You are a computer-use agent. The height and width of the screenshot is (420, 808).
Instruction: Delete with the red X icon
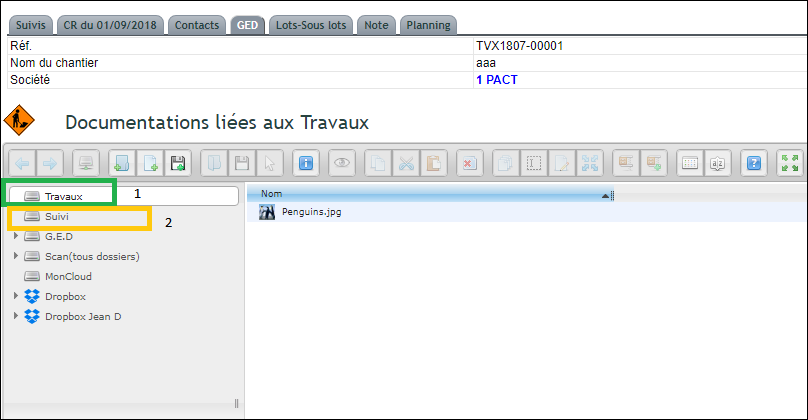pos(469,164)
